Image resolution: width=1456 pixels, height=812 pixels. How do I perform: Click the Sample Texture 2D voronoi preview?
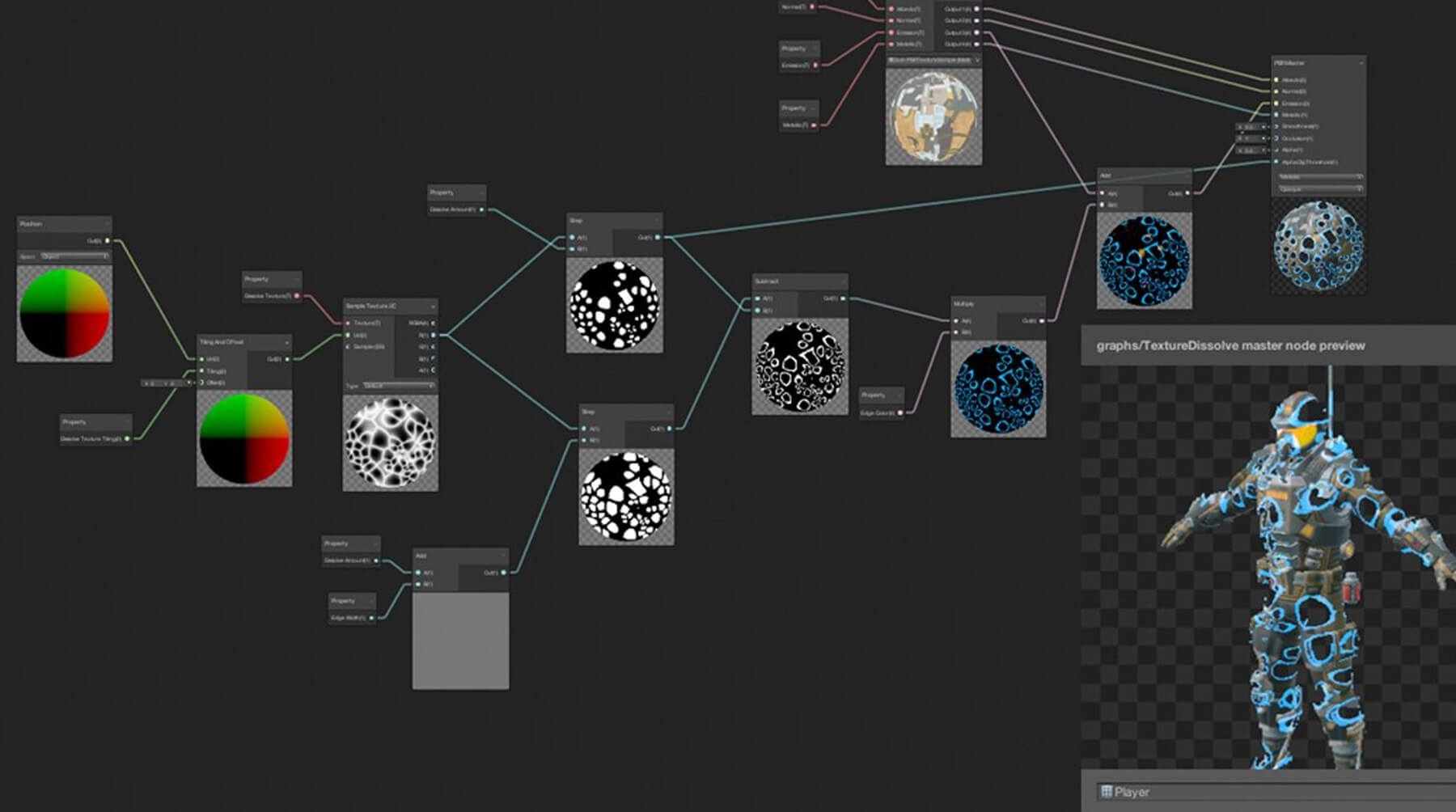click(391, 442)
